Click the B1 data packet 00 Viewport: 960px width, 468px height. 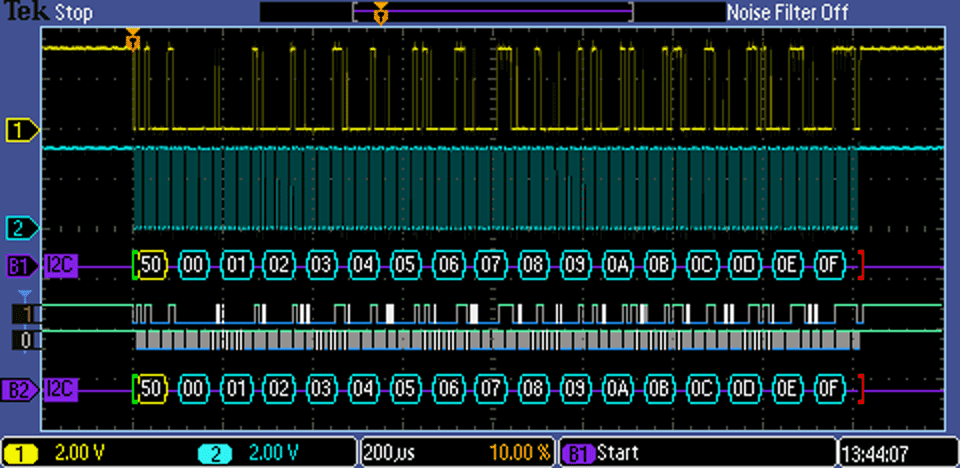point(194,265)
